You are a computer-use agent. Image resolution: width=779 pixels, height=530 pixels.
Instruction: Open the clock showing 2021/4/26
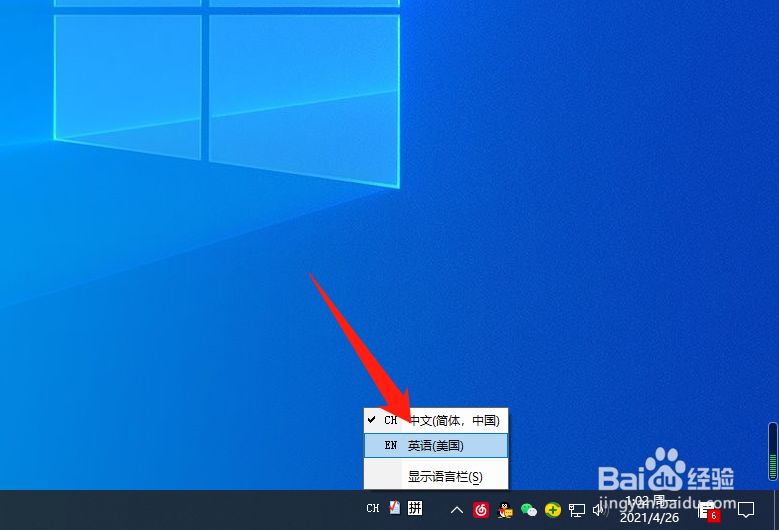tap(649, 510)
